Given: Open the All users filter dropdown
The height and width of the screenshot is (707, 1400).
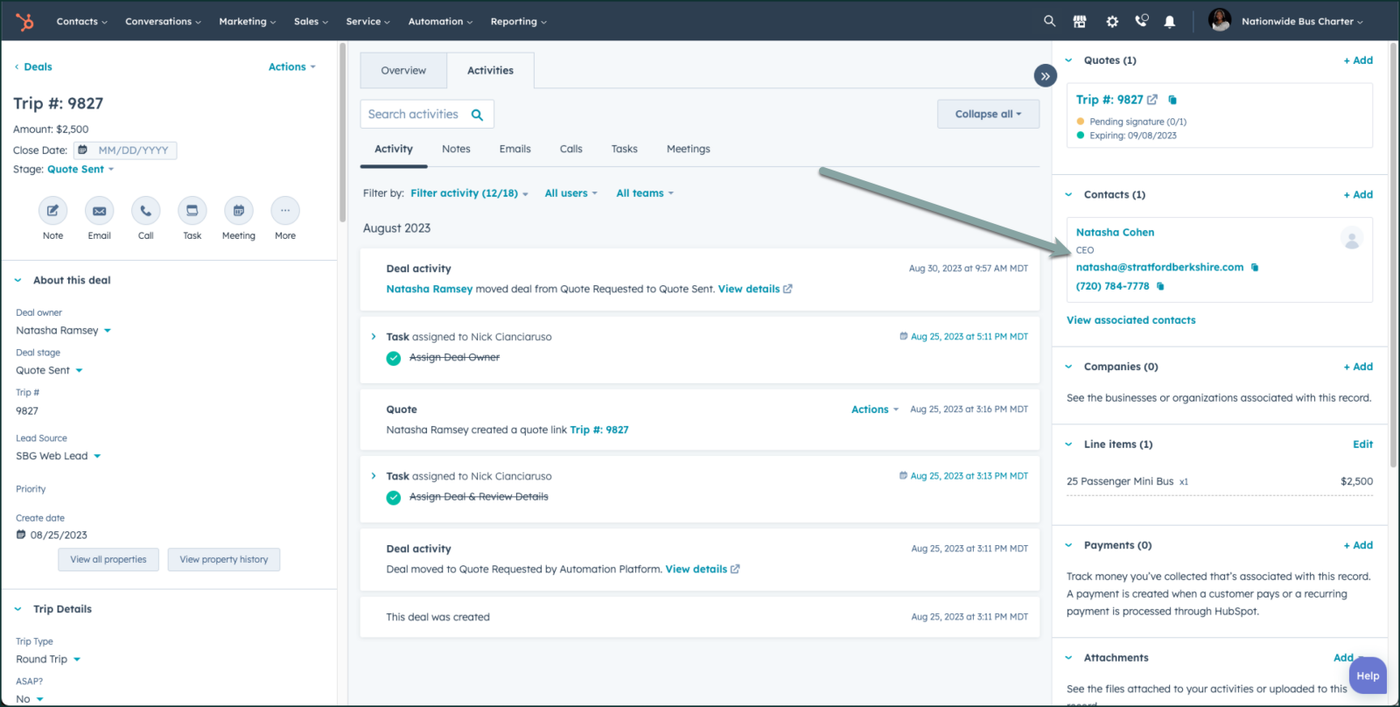Looking at the screenshot, I should [571, 194].
